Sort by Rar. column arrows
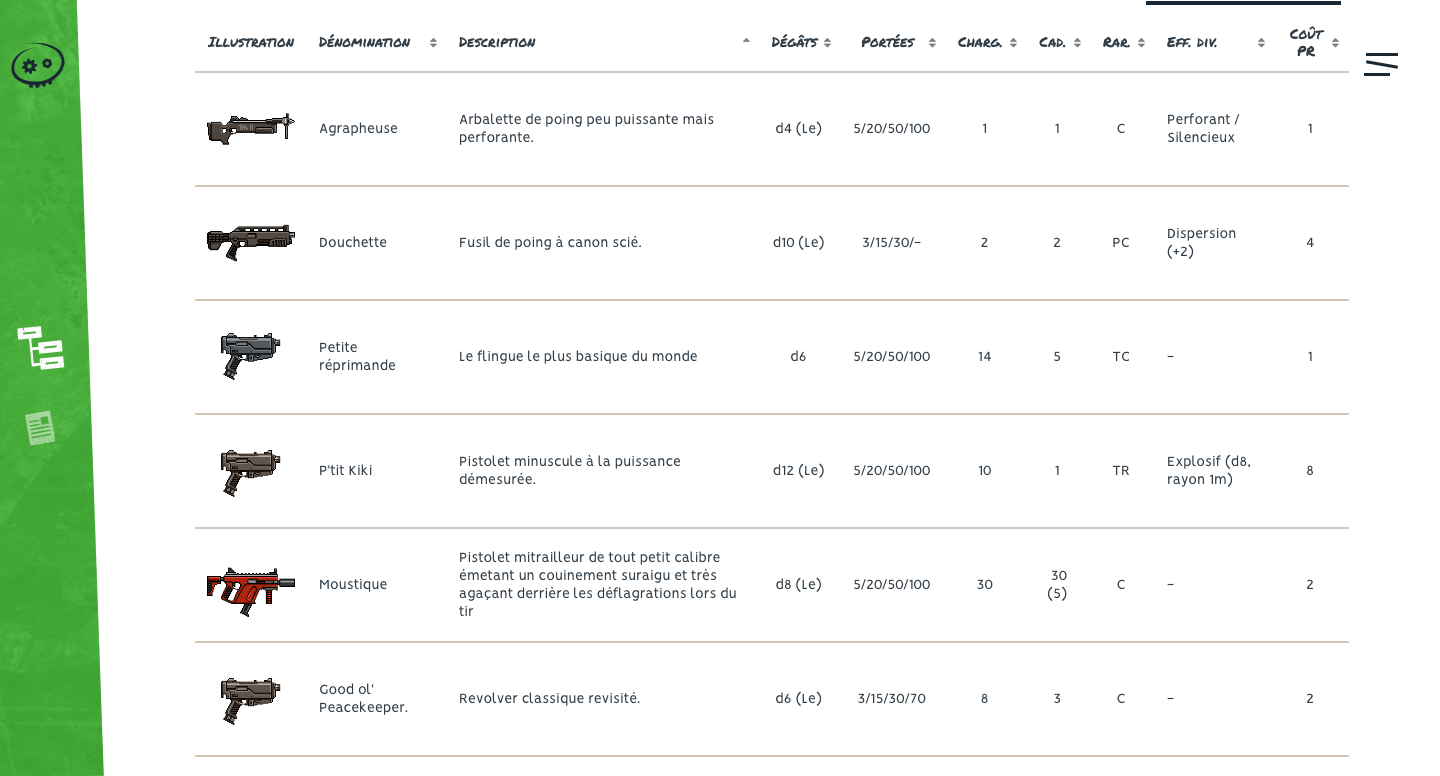This screenshot has height=776, width=1440. coord(1141,43)
